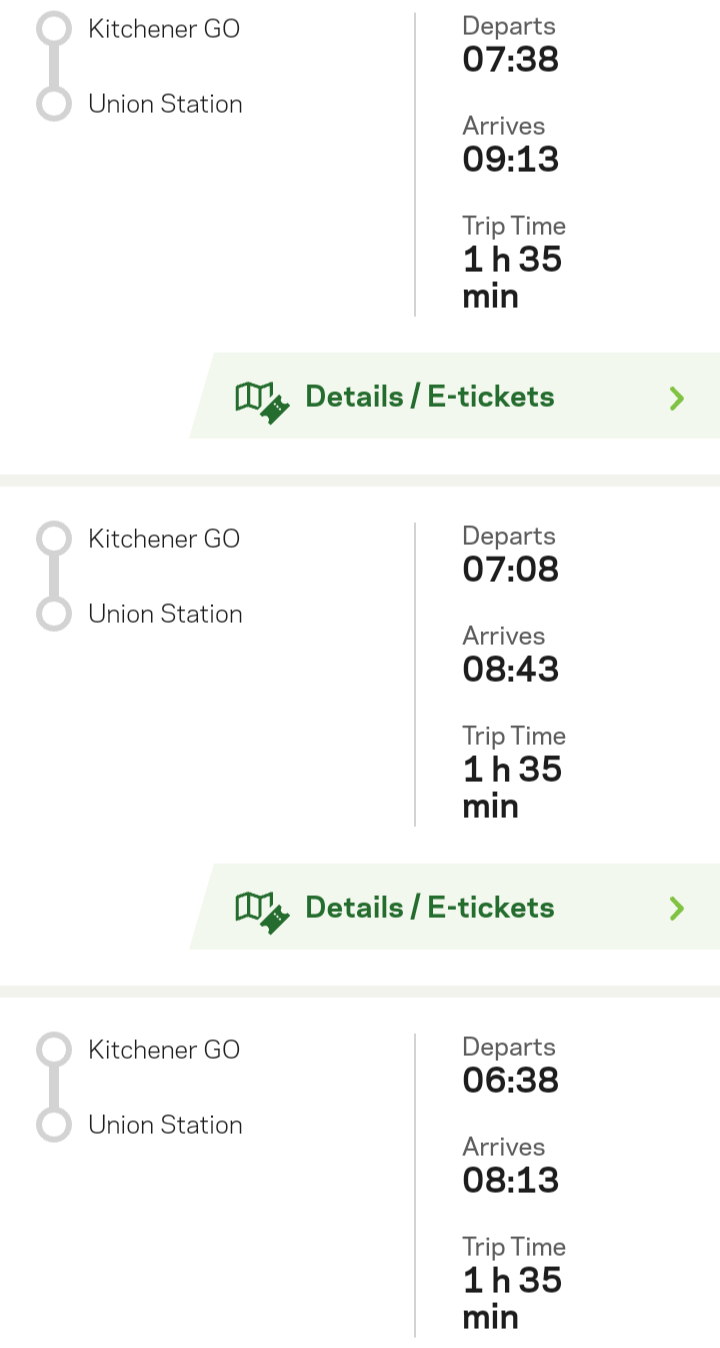
Task: Click Kitchener GO stop circle on 06:38 trip
Action: tap(54, 1050)
